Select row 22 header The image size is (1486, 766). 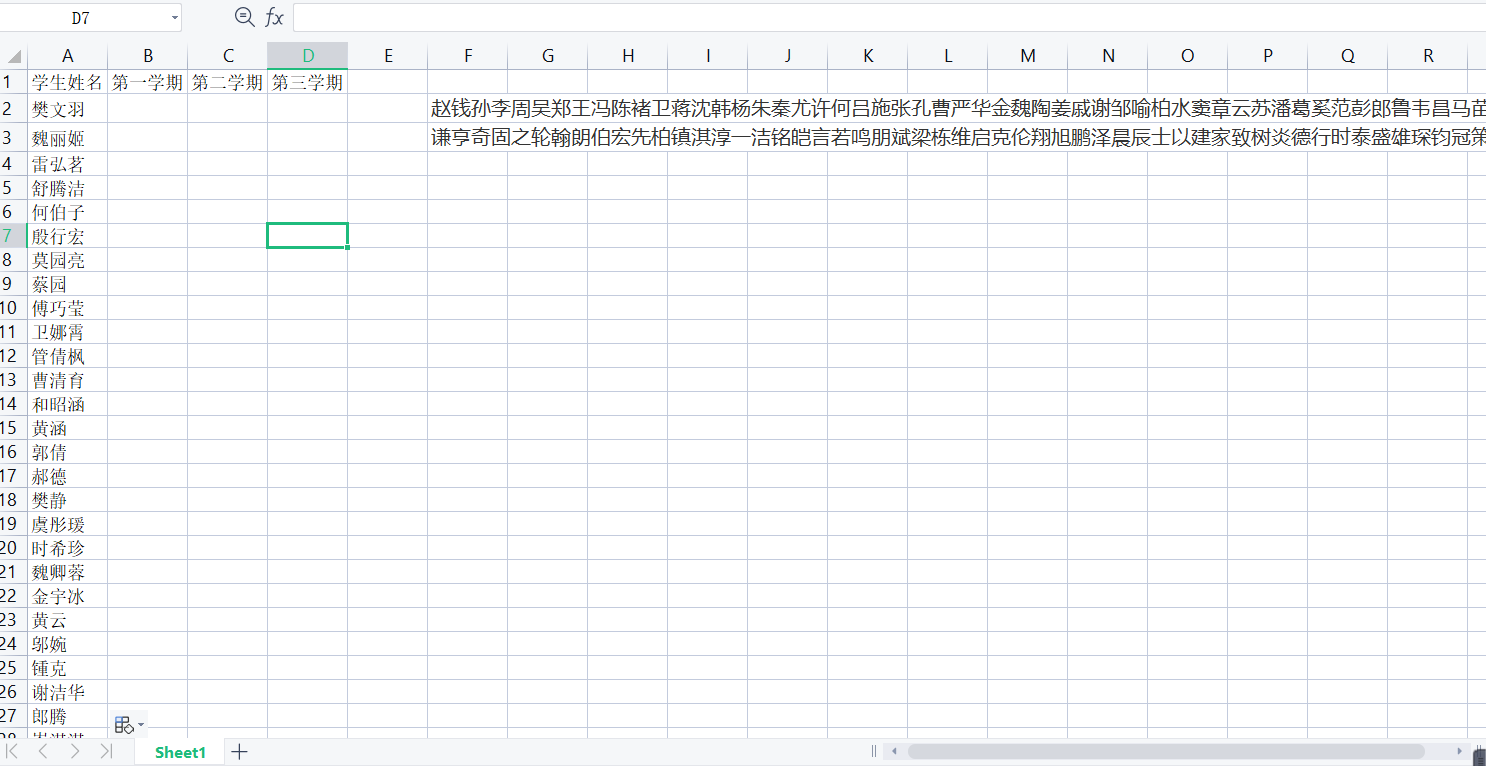point(13,596)
